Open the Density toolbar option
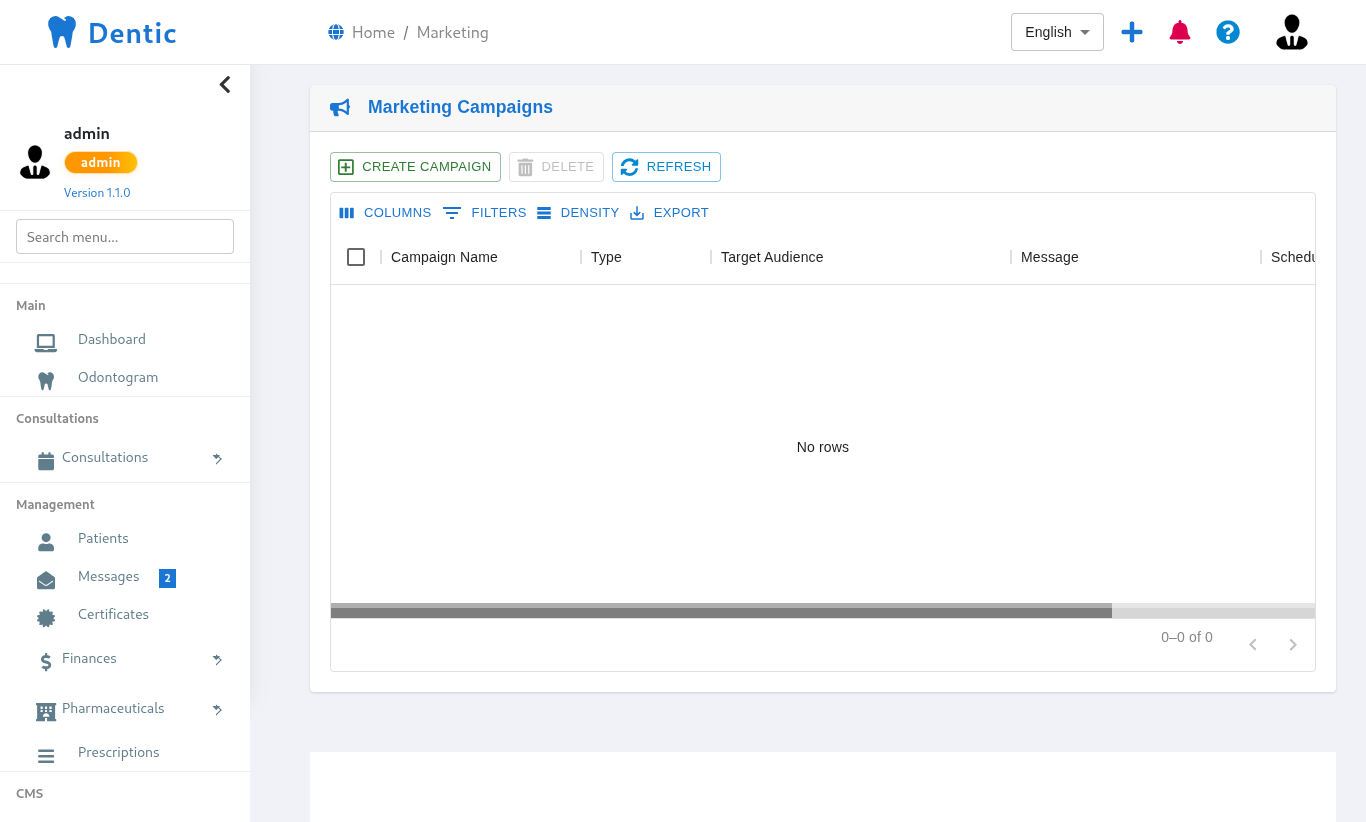 point(578,213)
